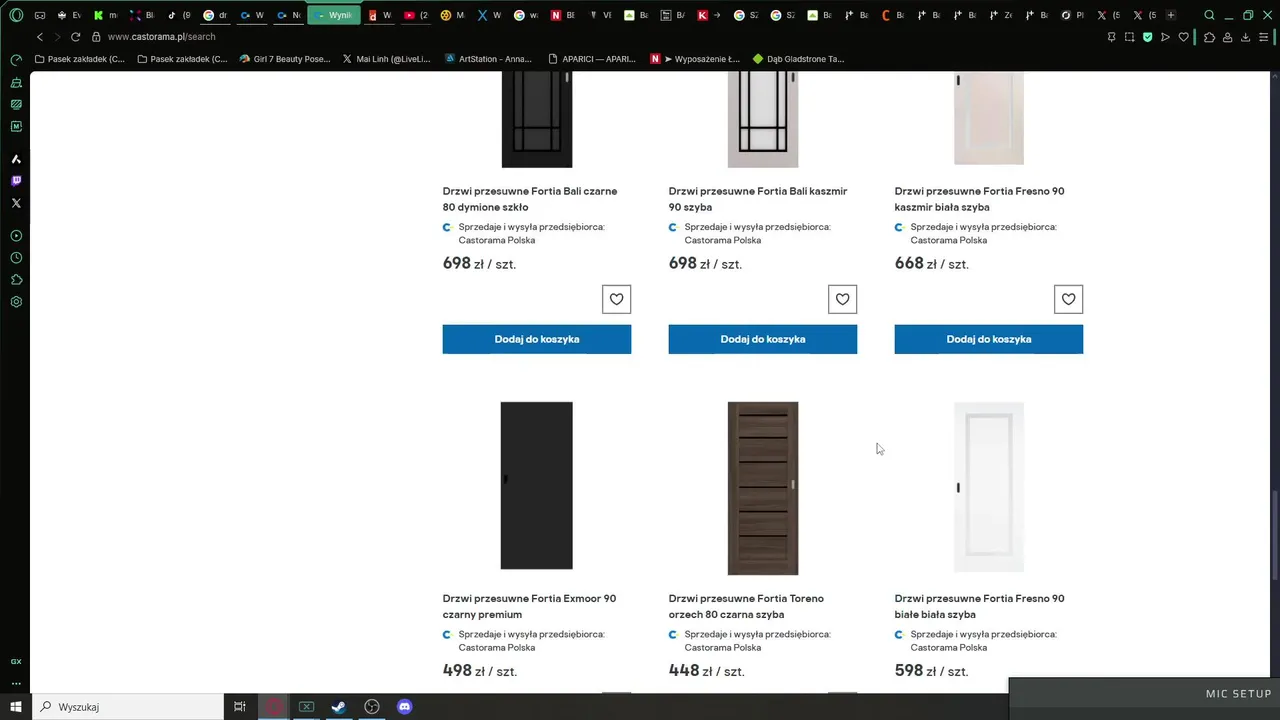
Task: Open the sidebar Player icon
Action: (x=16, y=236)
